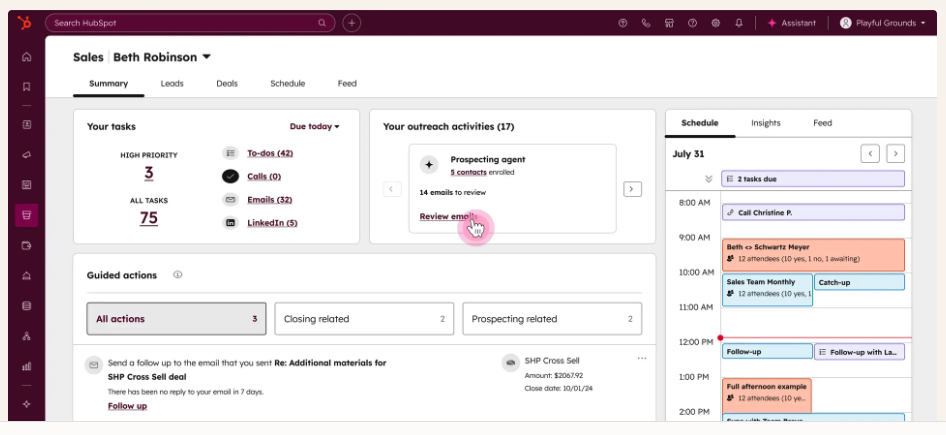Switch to the Summary tab

click(x=109, y=84)
